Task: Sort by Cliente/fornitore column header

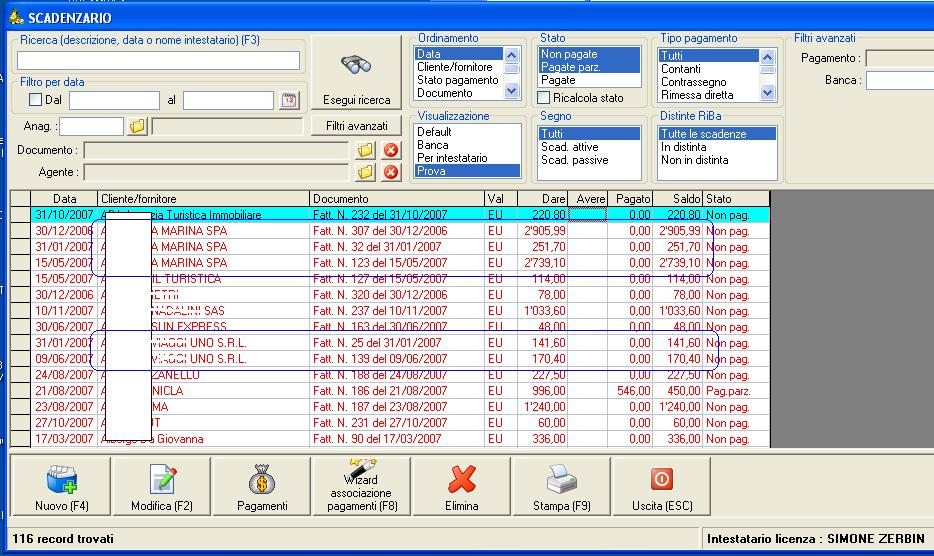Action: pyautogui.click(x=204, y=198)
